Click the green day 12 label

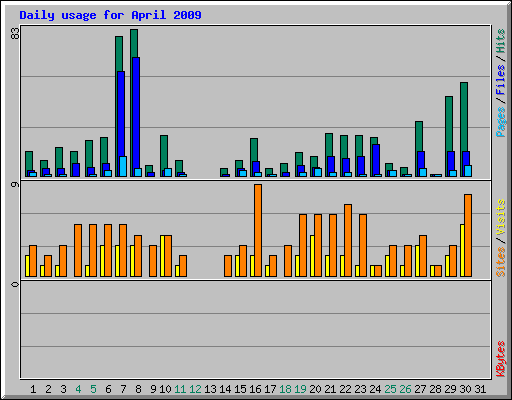pyautogui.click(x=195, y=389)
